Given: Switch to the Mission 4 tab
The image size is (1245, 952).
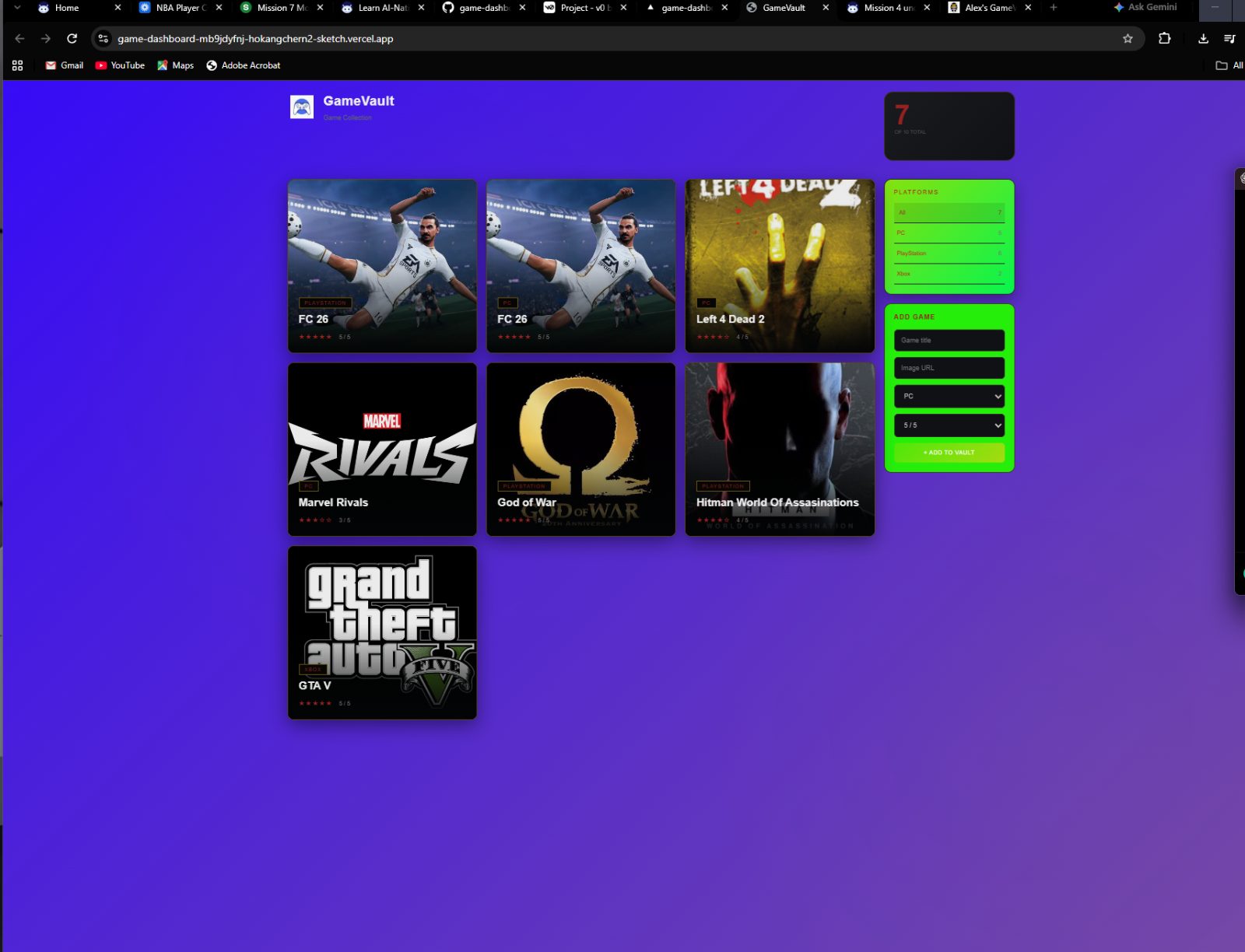Looking at the screenshot, I should (881, 8).
